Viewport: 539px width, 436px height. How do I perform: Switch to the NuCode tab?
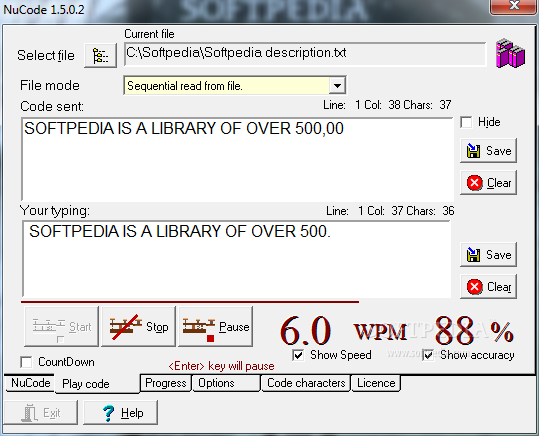click(30, 383)
